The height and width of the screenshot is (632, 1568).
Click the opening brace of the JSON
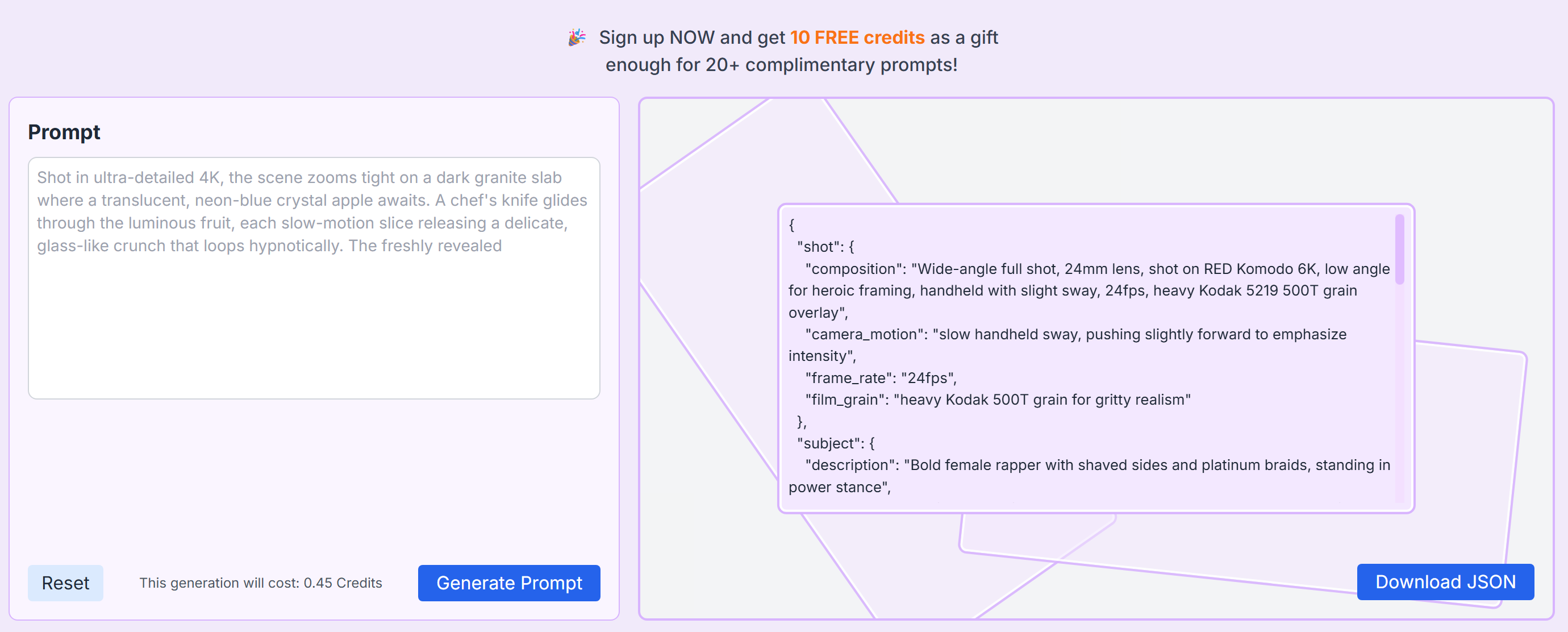791,224
